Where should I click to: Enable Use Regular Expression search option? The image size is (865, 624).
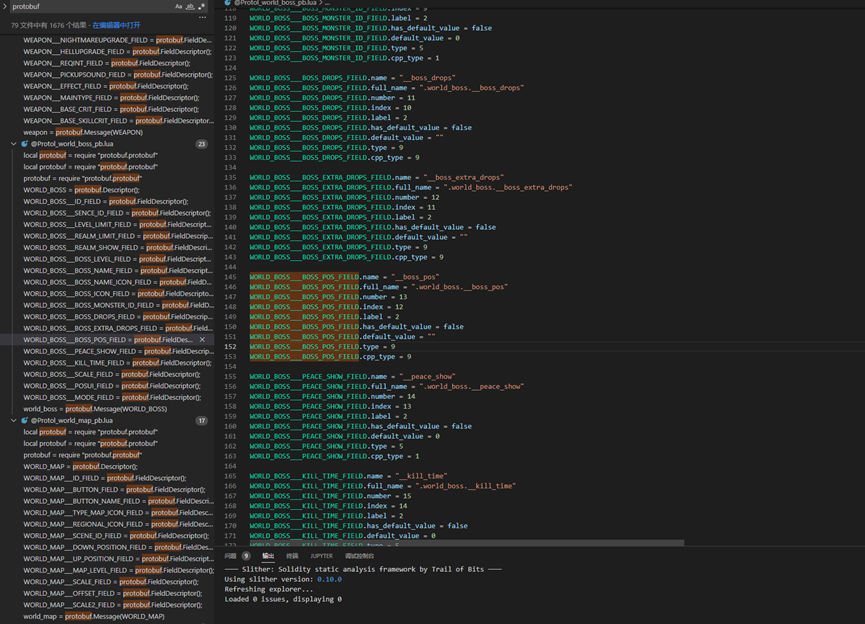coord(201,6)
